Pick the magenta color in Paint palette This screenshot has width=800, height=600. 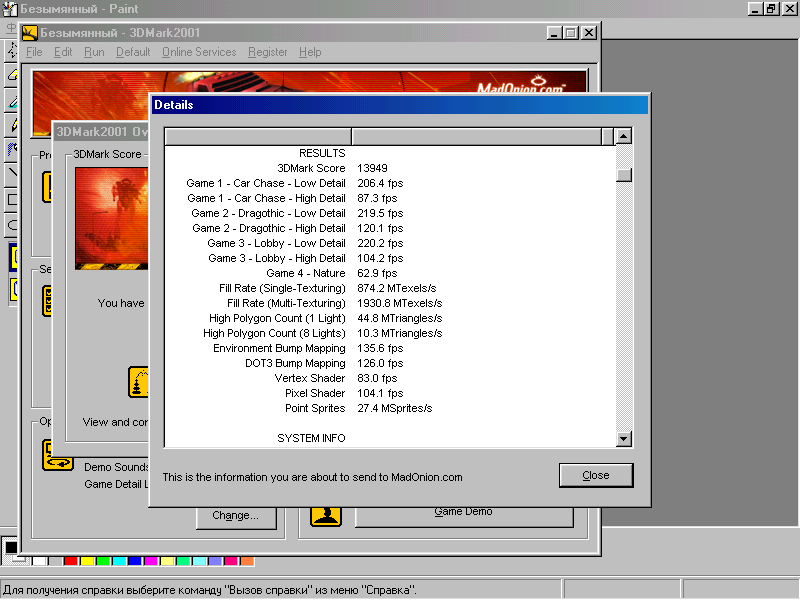click(x=151, y=561)
